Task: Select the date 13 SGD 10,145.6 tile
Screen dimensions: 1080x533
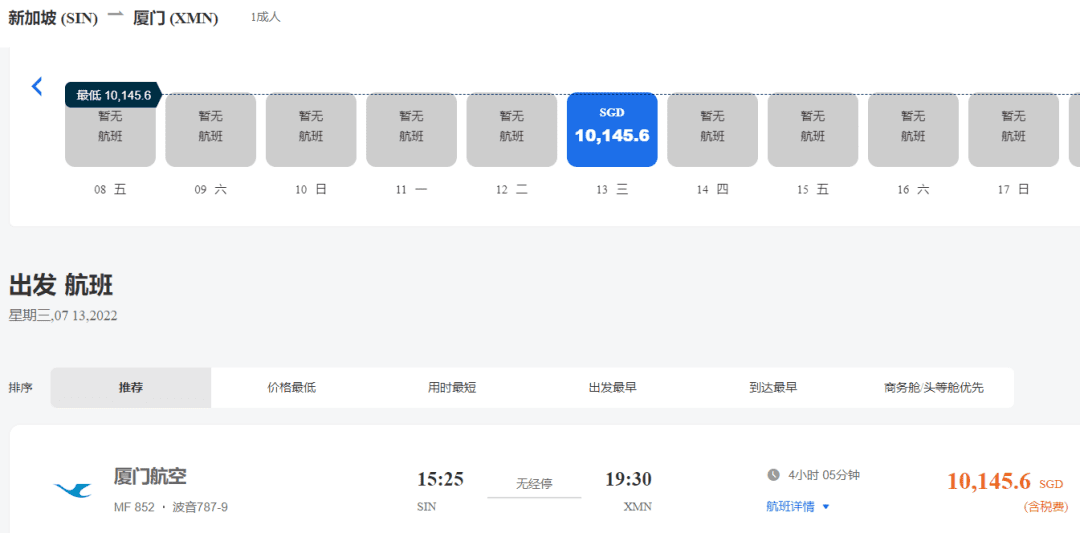Action: click(612, 129)
